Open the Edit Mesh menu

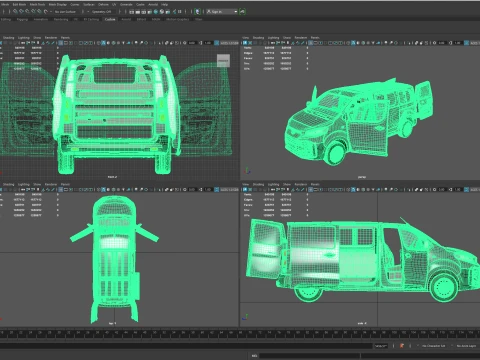point(19,4)
